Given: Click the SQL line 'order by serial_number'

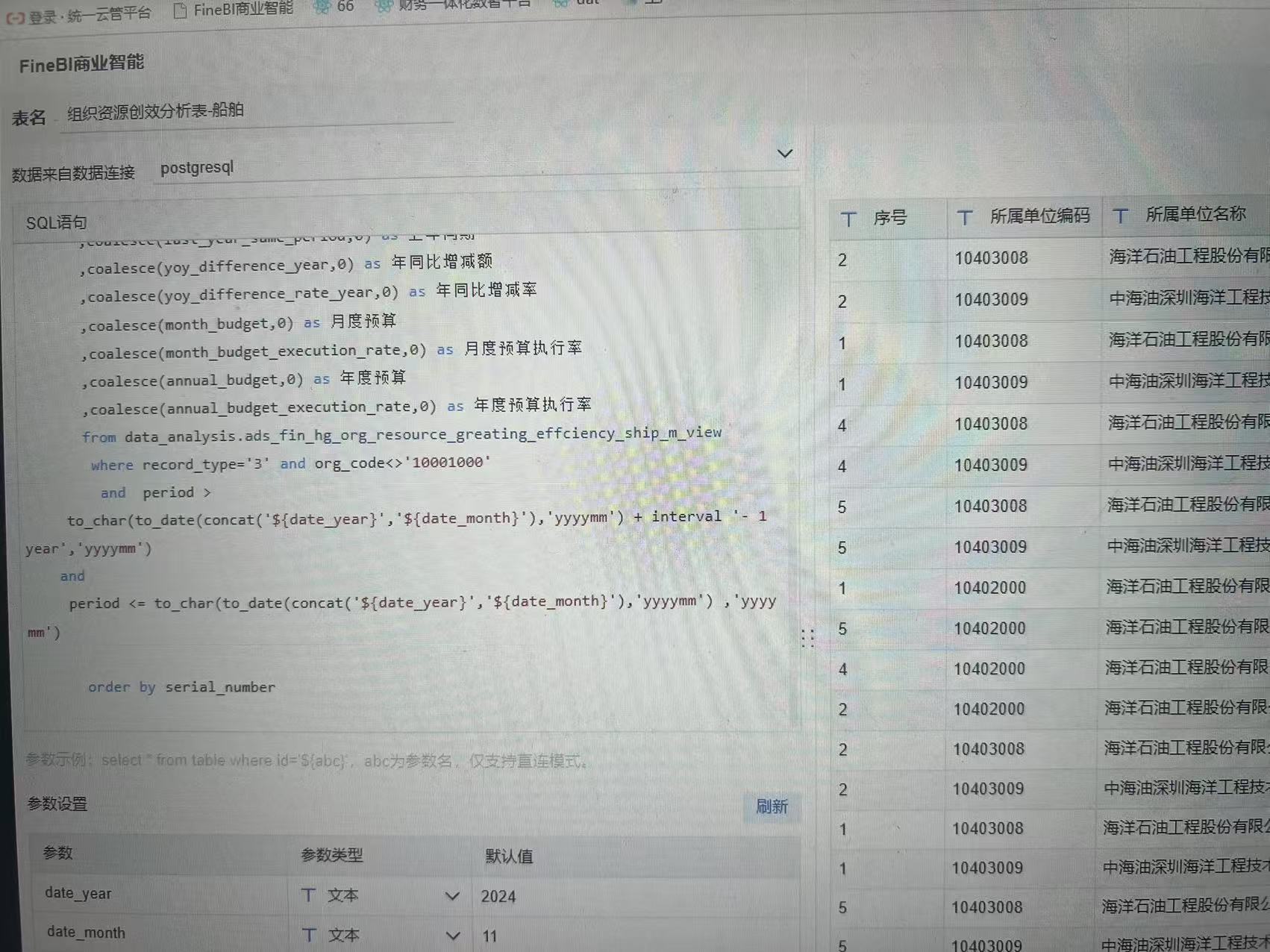Looking at the screenshot, I should (181, 687).
